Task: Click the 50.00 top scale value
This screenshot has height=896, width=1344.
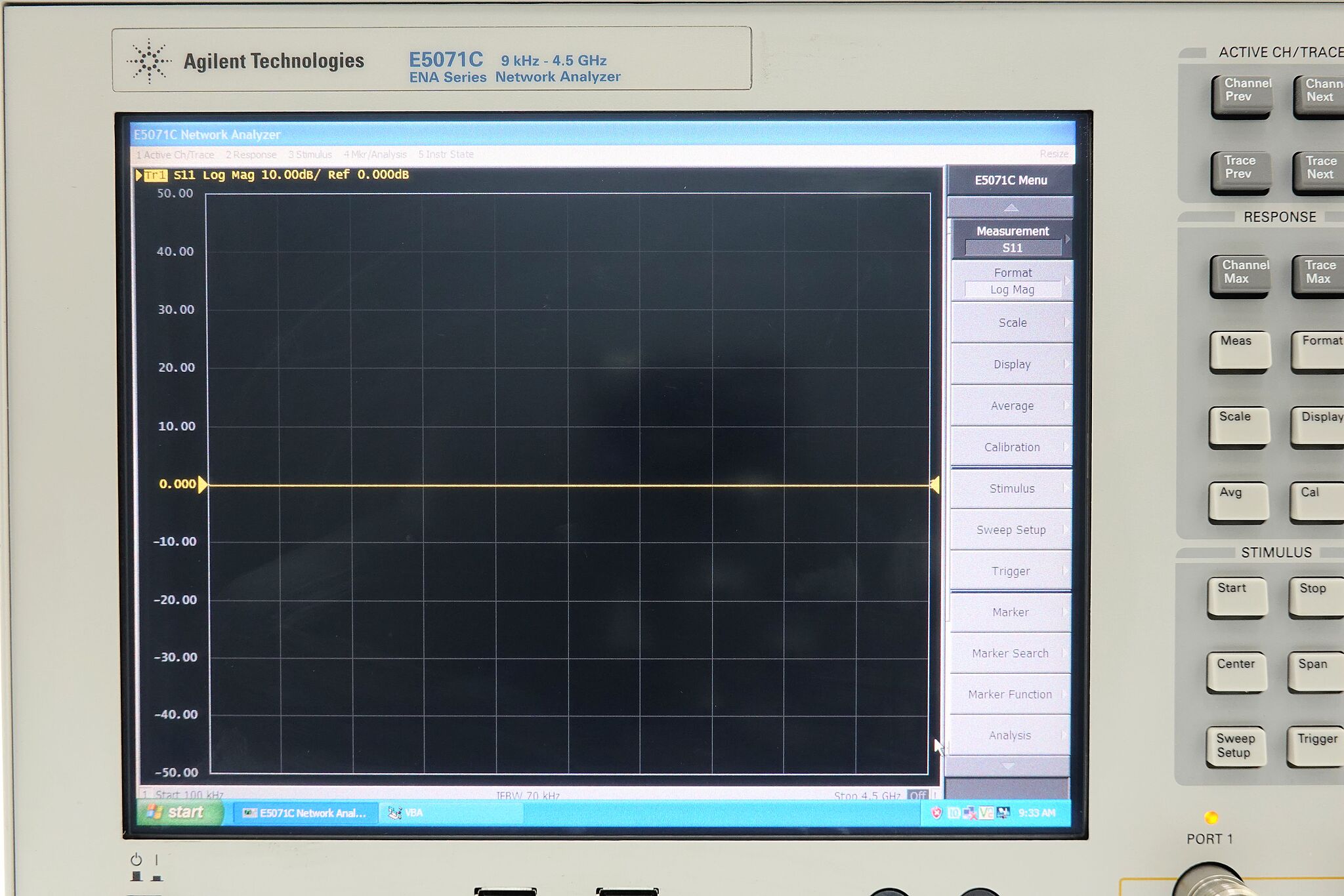Action: (175, 193)
